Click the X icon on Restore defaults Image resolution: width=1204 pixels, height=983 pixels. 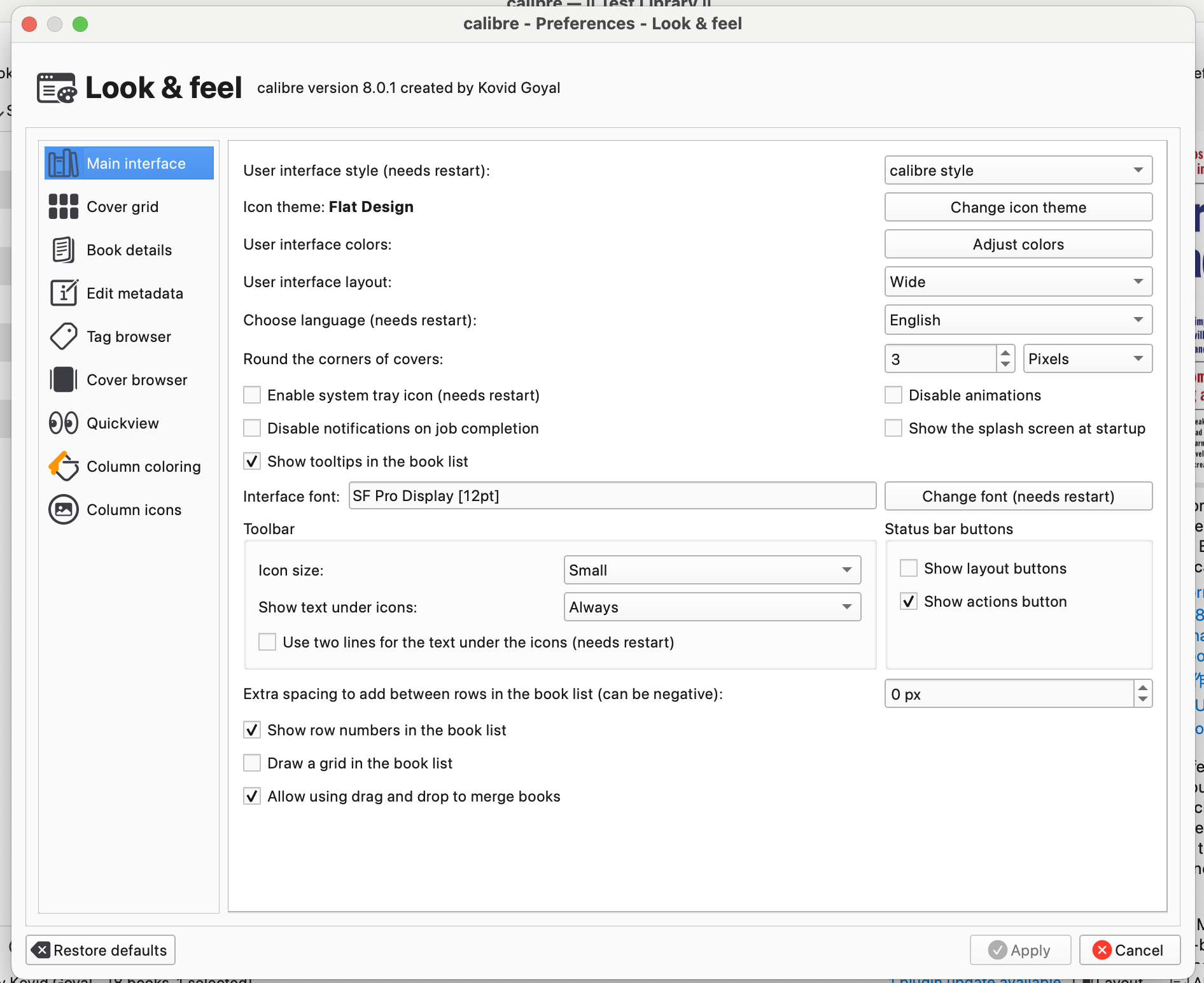pyautogui.click(x=41, y=950)
